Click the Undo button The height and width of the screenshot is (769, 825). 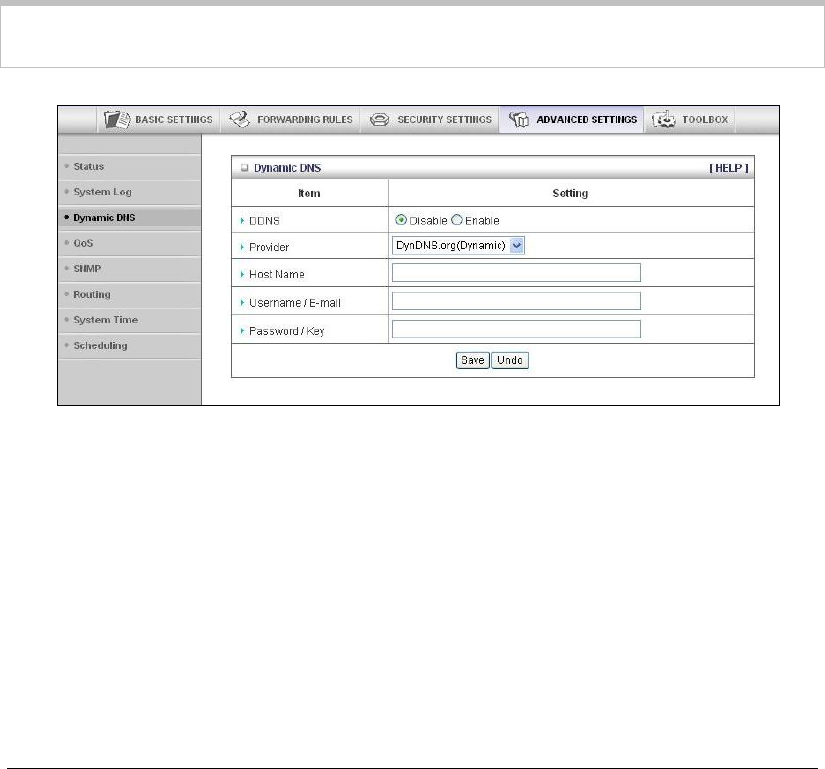pos(510,360)
